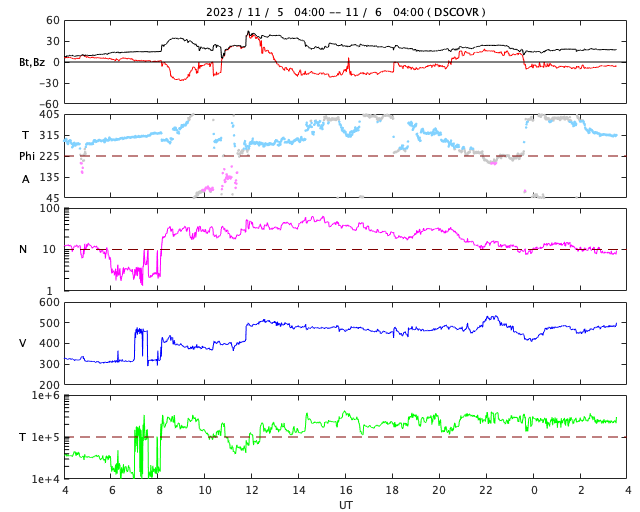Click the 30 tick of Bt,Bz panel
This screenshot has height=512, width=640.
pyautogui.click(x=53, y=41)
